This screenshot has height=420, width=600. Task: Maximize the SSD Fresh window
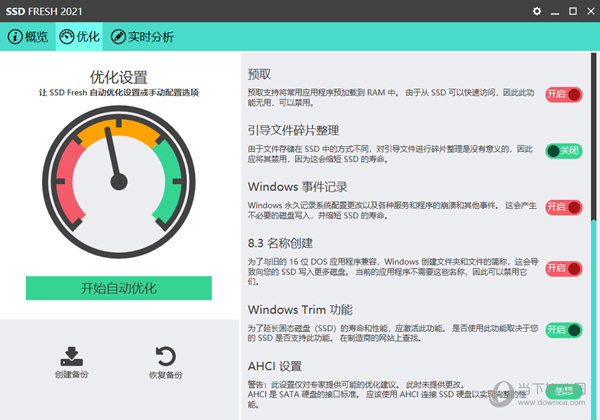click(573, 11)
